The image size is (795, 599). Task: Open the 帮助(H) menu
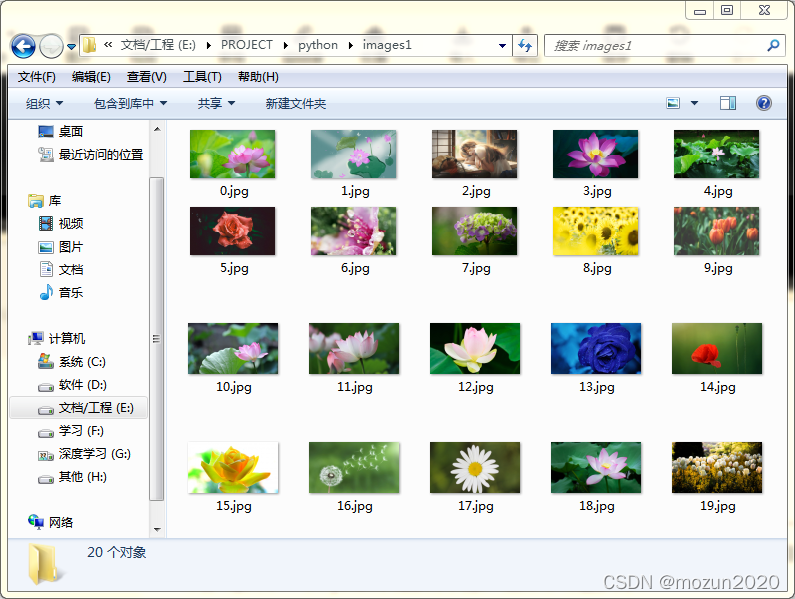(258, 77)
